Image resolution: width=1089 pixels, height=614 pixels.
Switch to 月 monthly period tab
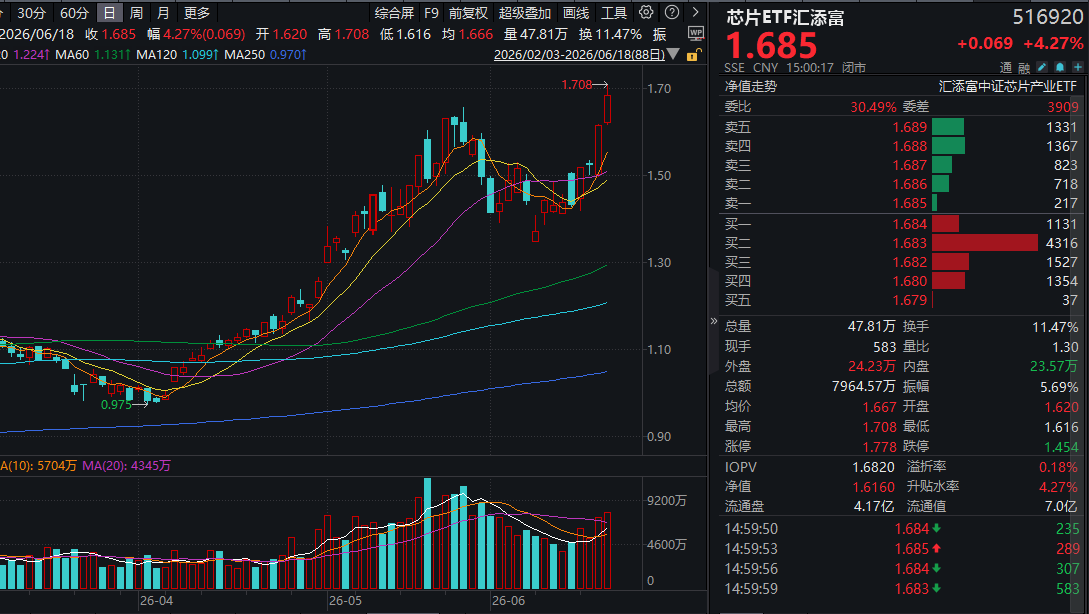(163, 13)
